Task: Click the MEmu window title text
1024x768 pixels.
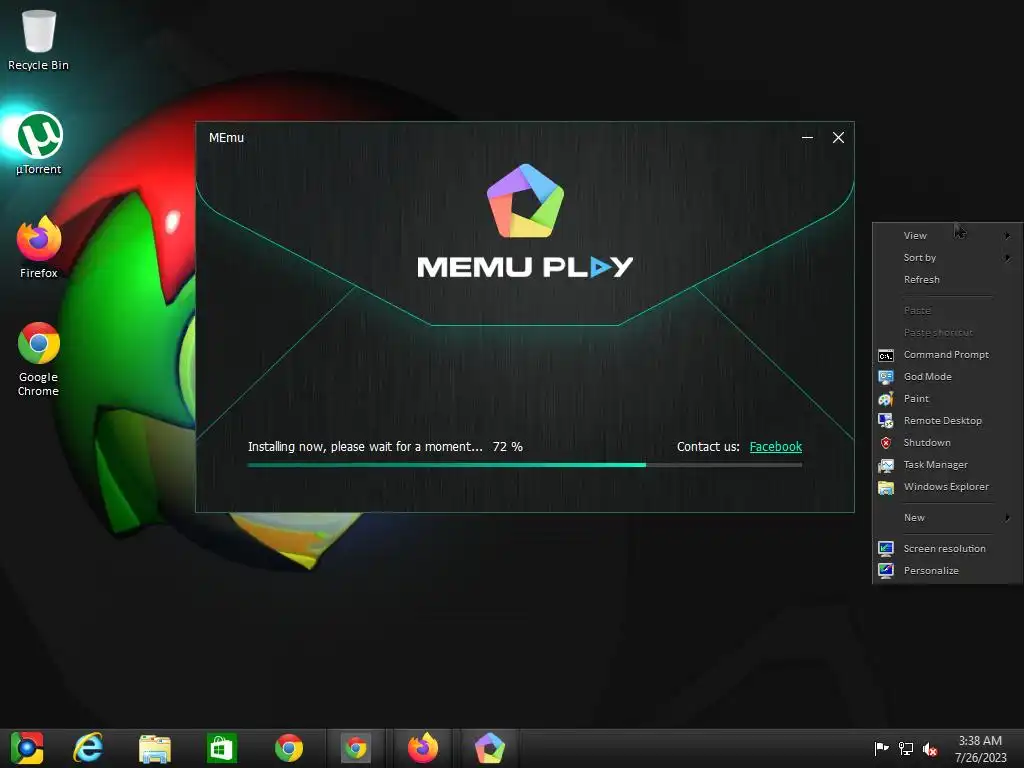Action: coord(227,138)
